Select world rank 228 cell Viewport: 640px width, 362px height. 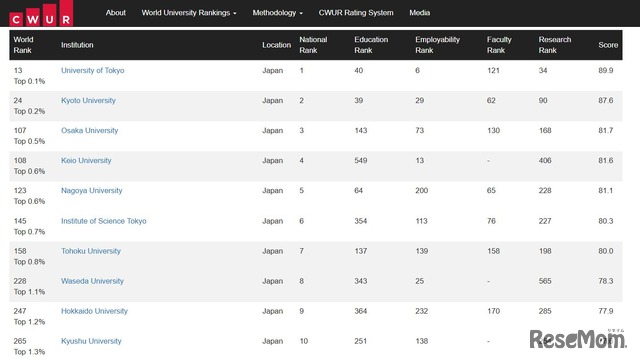point(20,281)
